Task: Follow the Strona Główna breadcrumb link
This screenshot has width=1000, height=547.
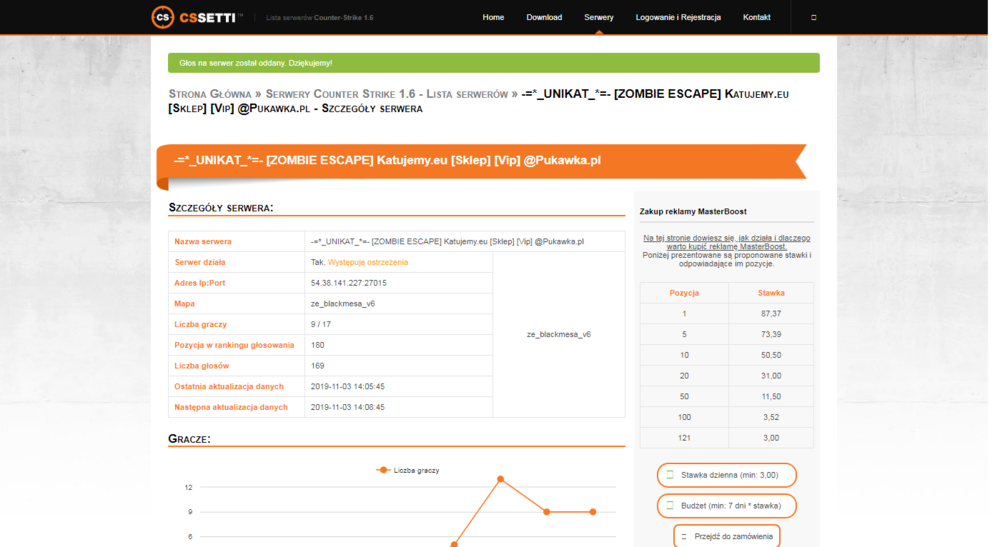Action: point(210,94)
